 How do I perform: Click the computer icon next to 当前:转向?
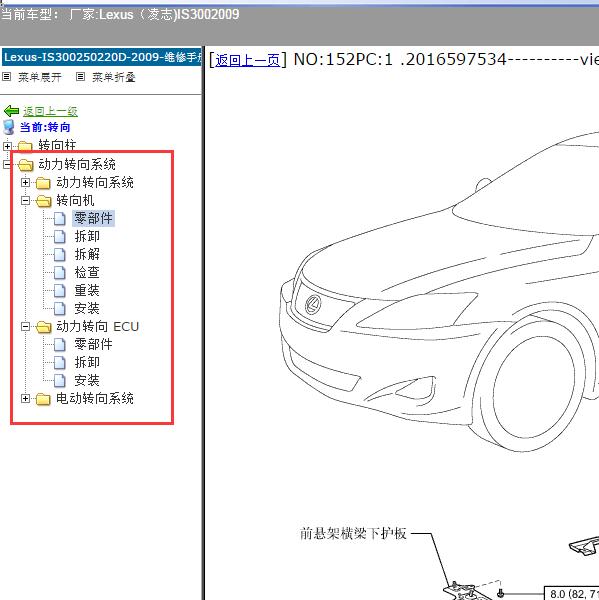click(9, 127)
